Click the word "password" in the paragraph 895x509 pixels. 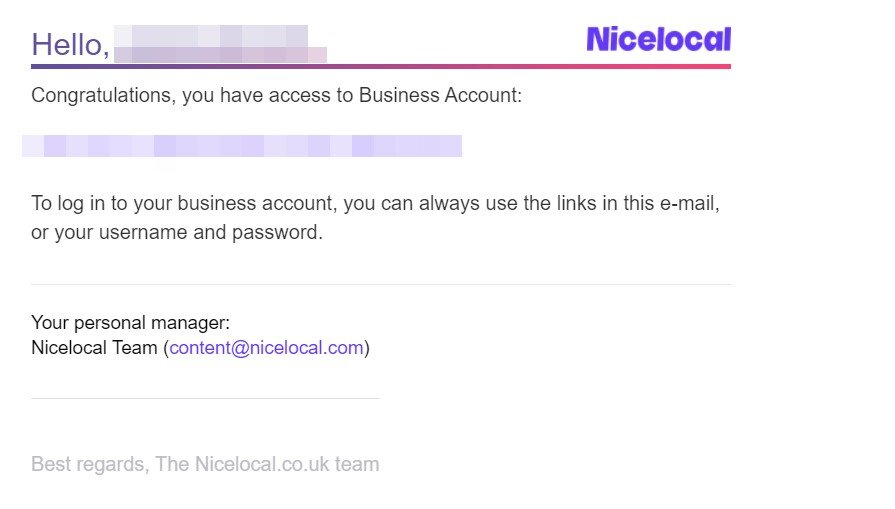(275, 233)
